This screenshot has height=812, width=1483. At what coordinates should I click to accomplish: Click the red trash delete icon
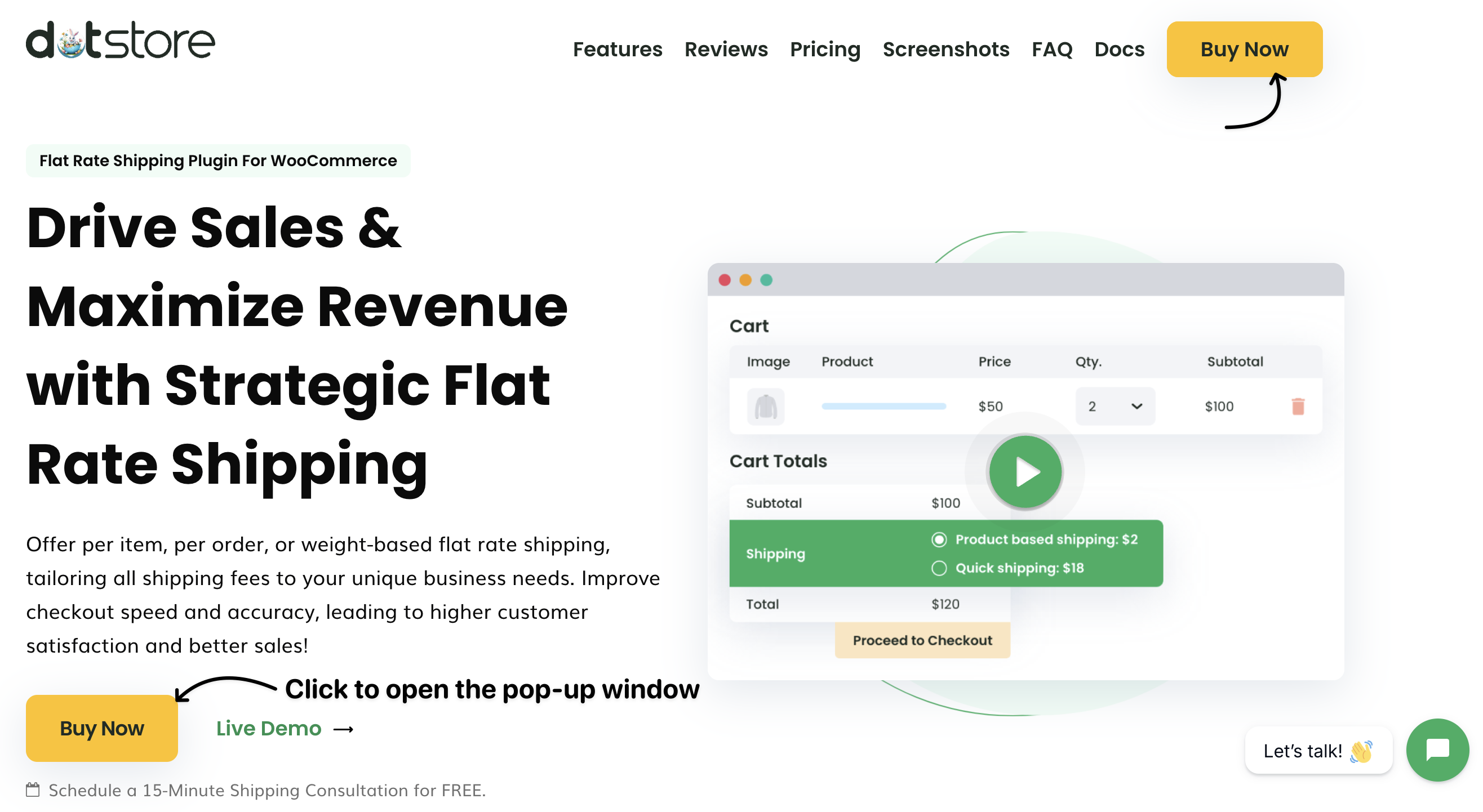click(1298, 407)
